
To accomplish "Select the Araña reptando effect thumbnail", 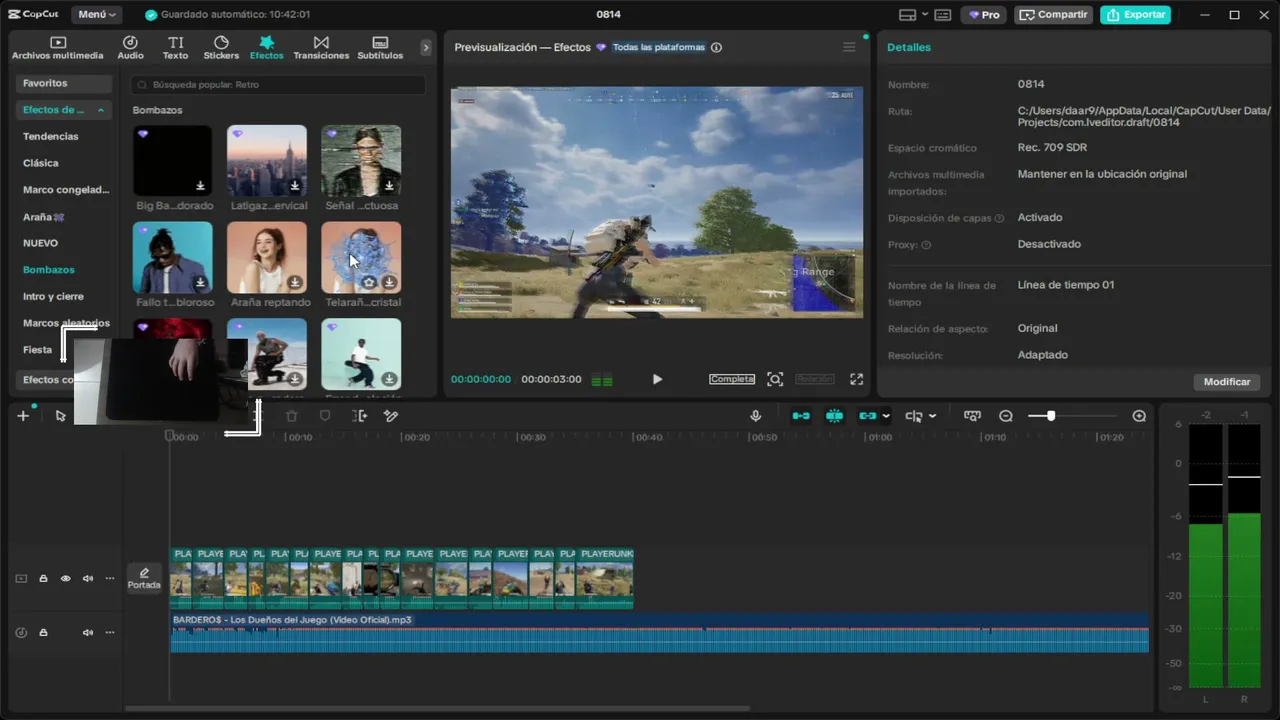I will point(267,257).
